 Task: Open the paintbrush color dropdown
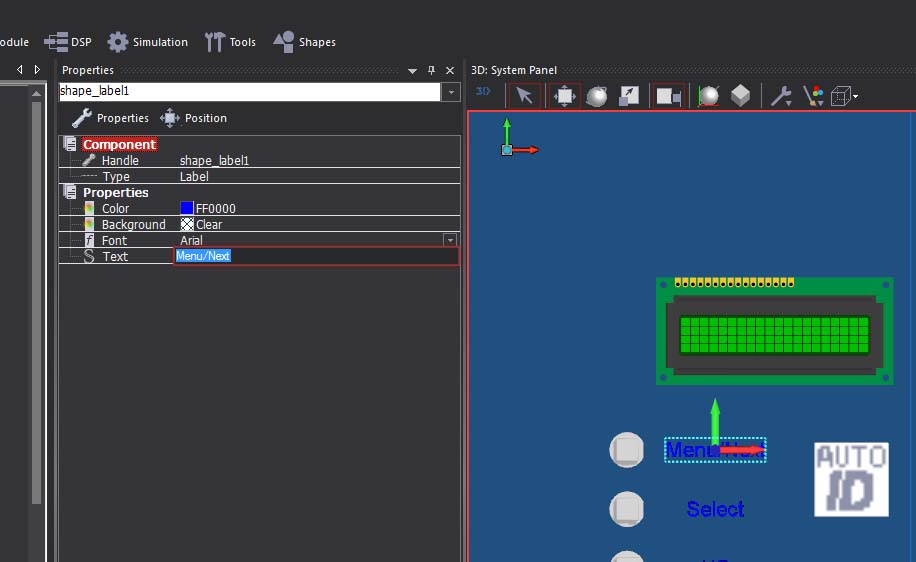coord(813,96)
